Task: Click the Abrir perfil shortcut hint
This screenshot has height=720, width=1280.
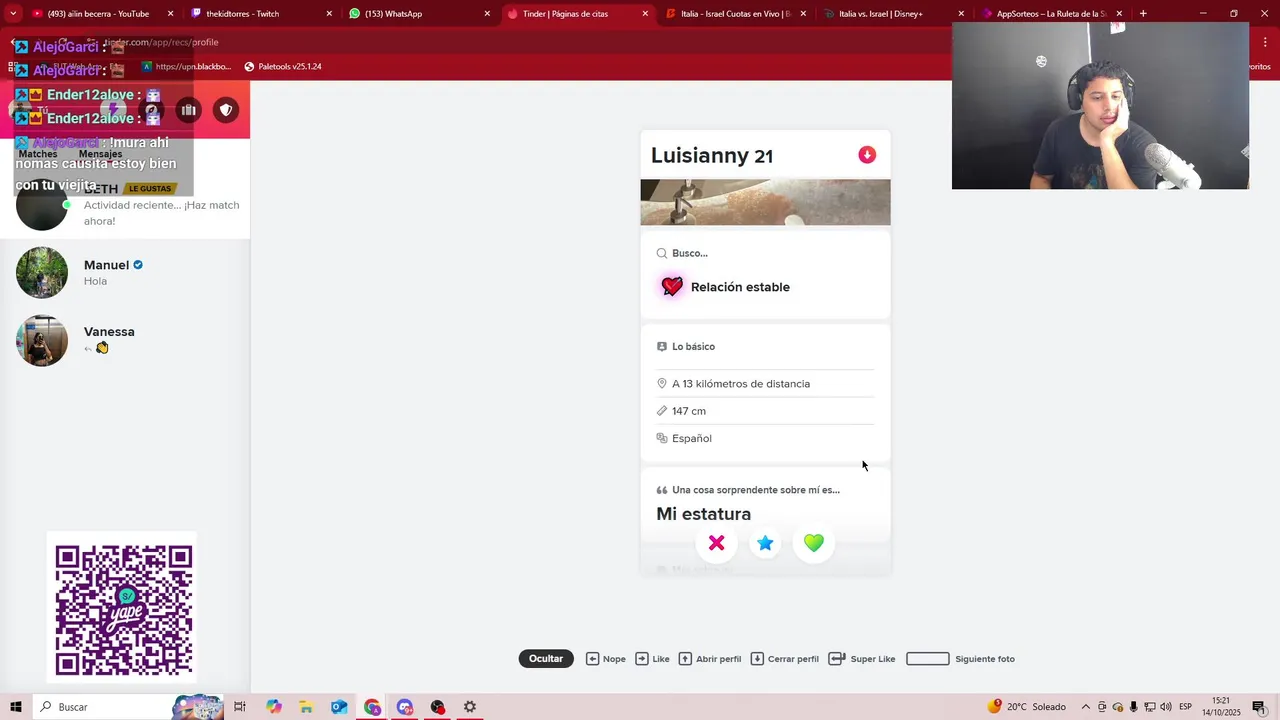Action: 710,659
